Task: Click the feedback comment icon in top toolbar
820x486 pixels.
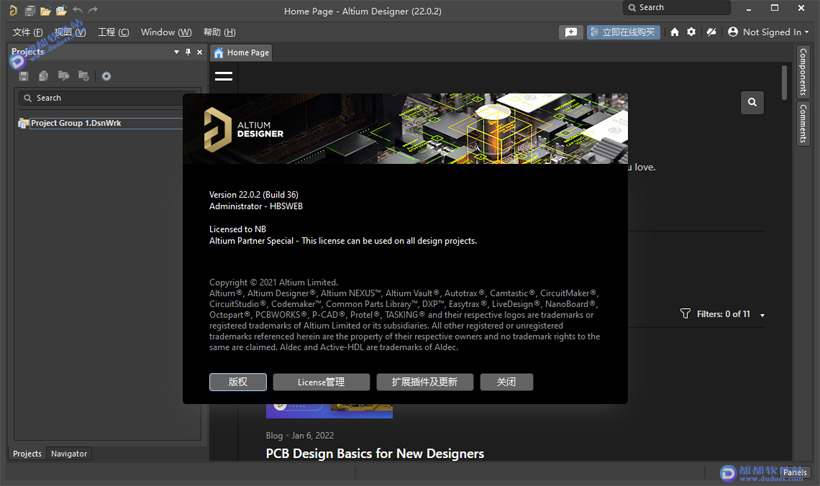Action: pos(571,32)
